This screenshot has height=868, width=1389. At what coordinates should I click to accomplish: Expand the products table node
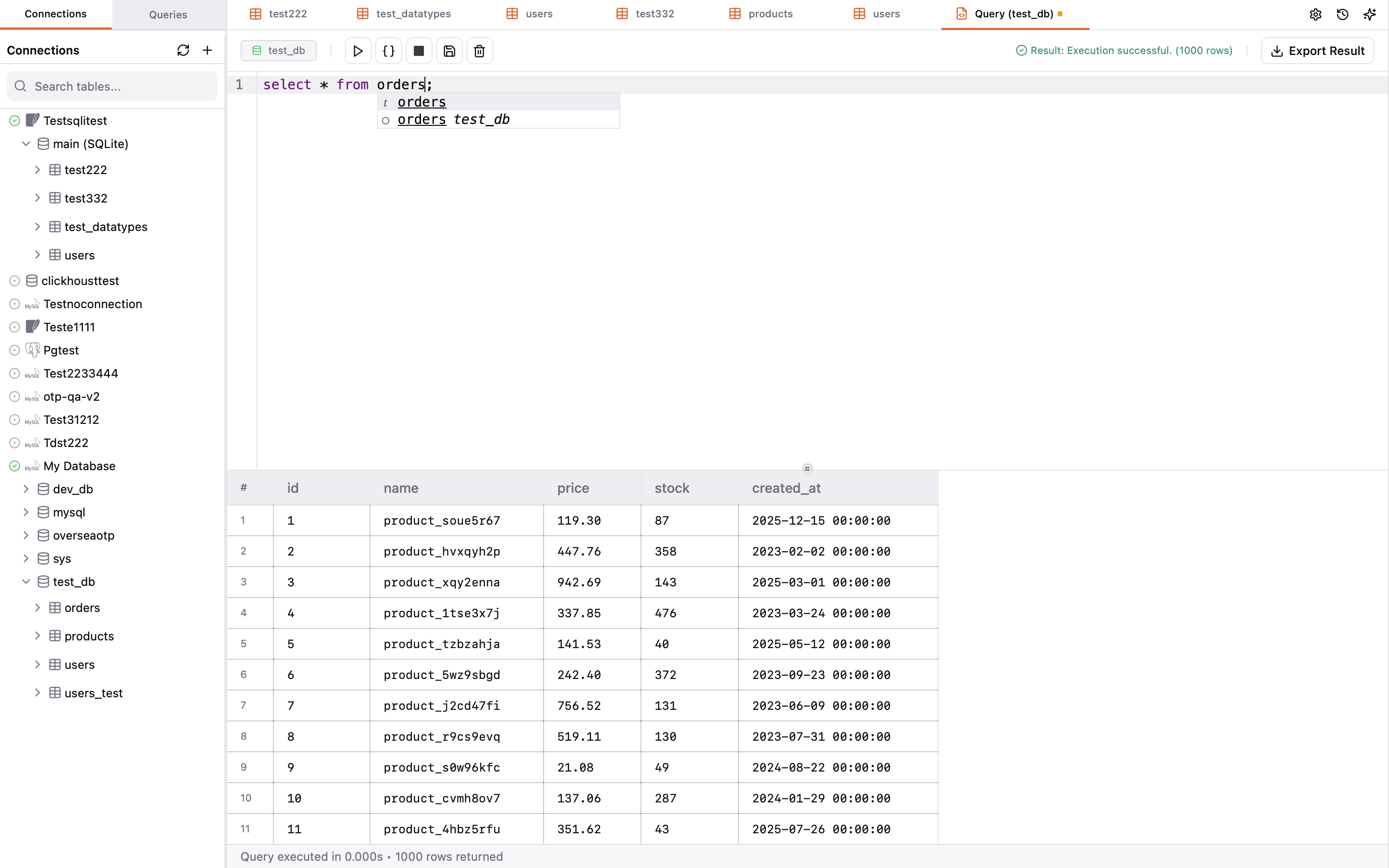tap(38, 636)
